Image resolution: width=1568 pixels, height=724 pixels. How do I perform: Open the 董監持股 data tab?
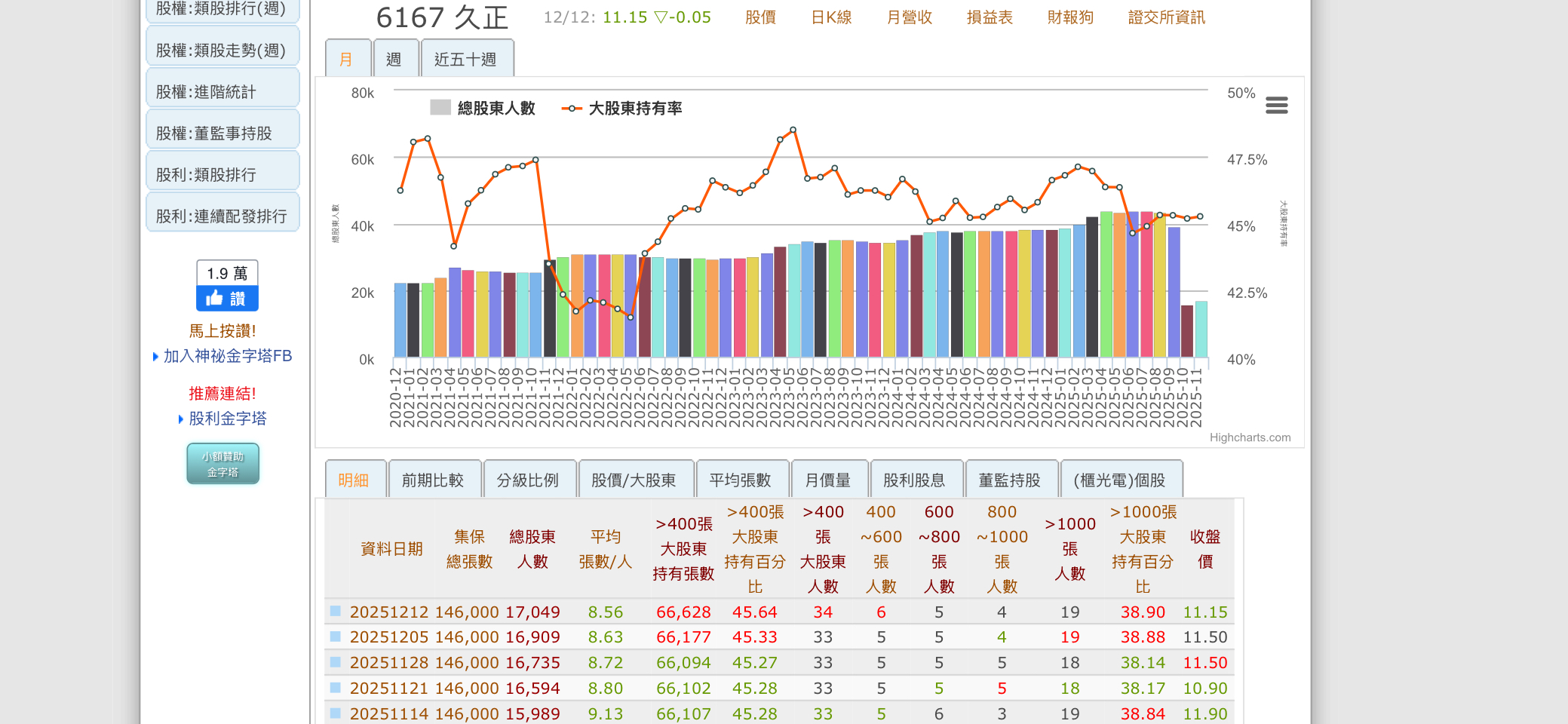tap(1009, 480)
